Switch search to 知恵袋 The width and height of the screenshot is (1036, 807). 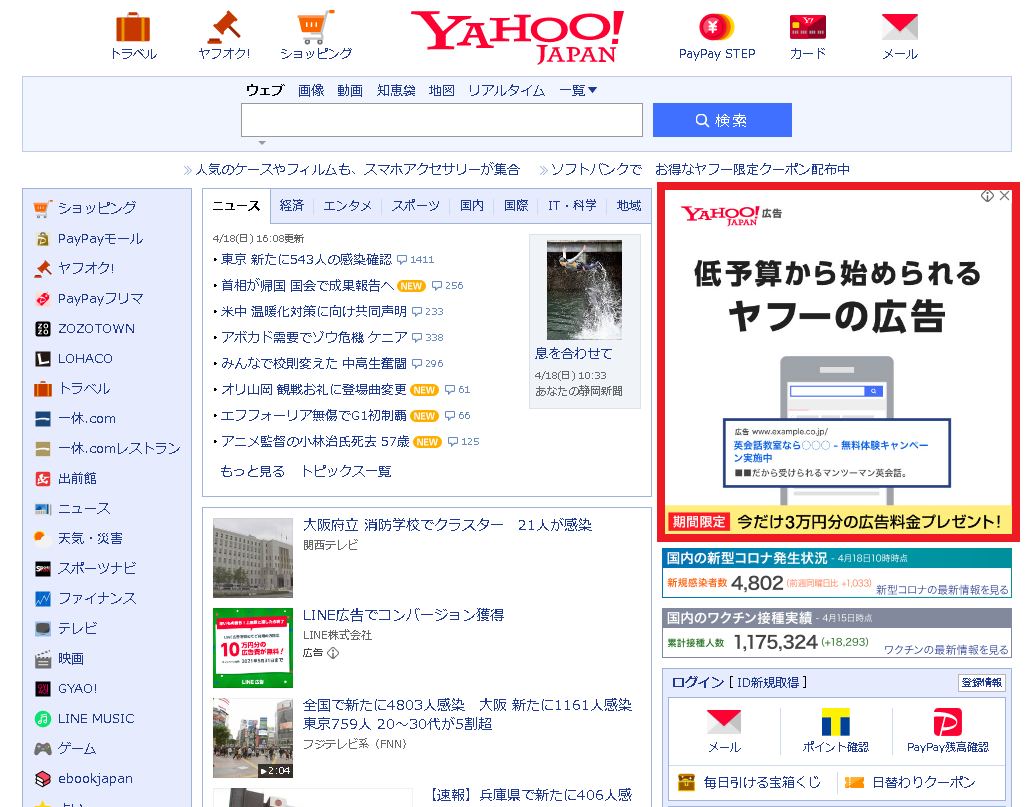396,91
